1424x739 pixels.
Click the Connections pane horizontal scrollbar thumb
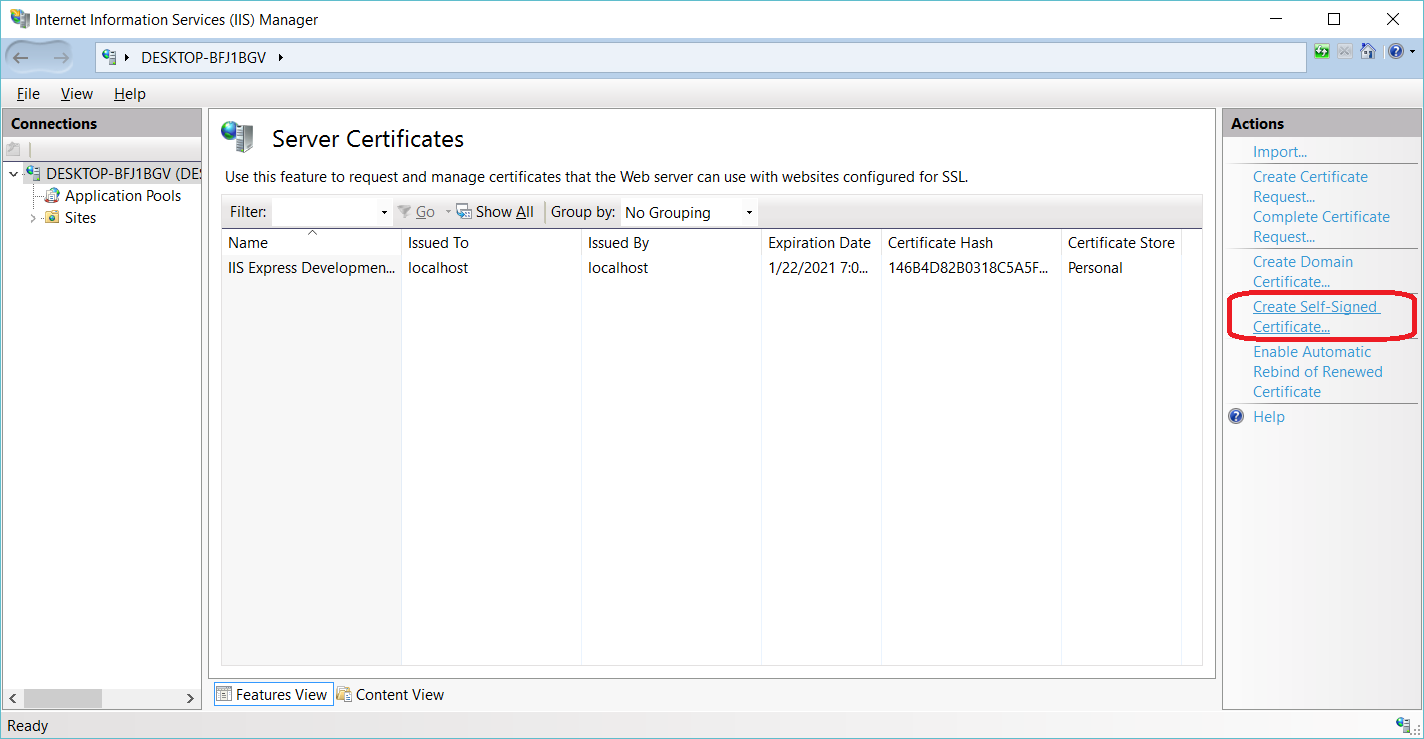pyautogui.click(x=62, y=698)
